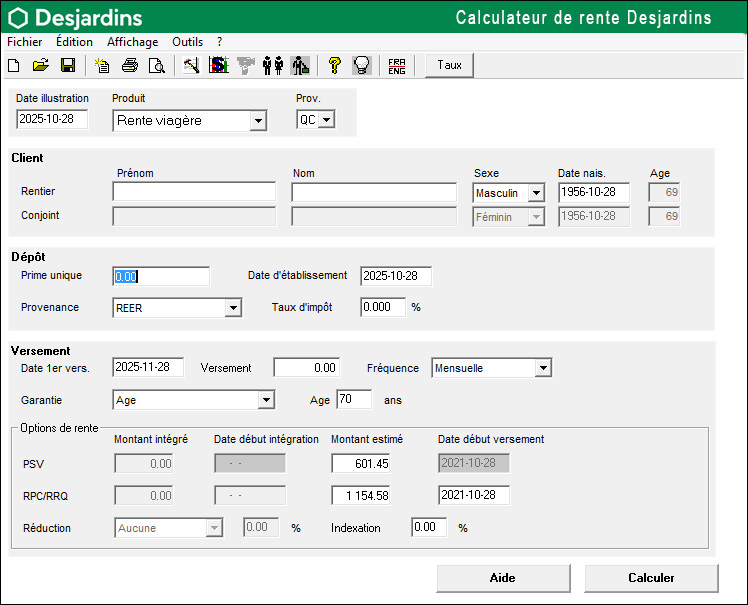748x605 pixels.
Task: Open the Sexe dropdown for Rentier
Action: click(x=536, y=192)
